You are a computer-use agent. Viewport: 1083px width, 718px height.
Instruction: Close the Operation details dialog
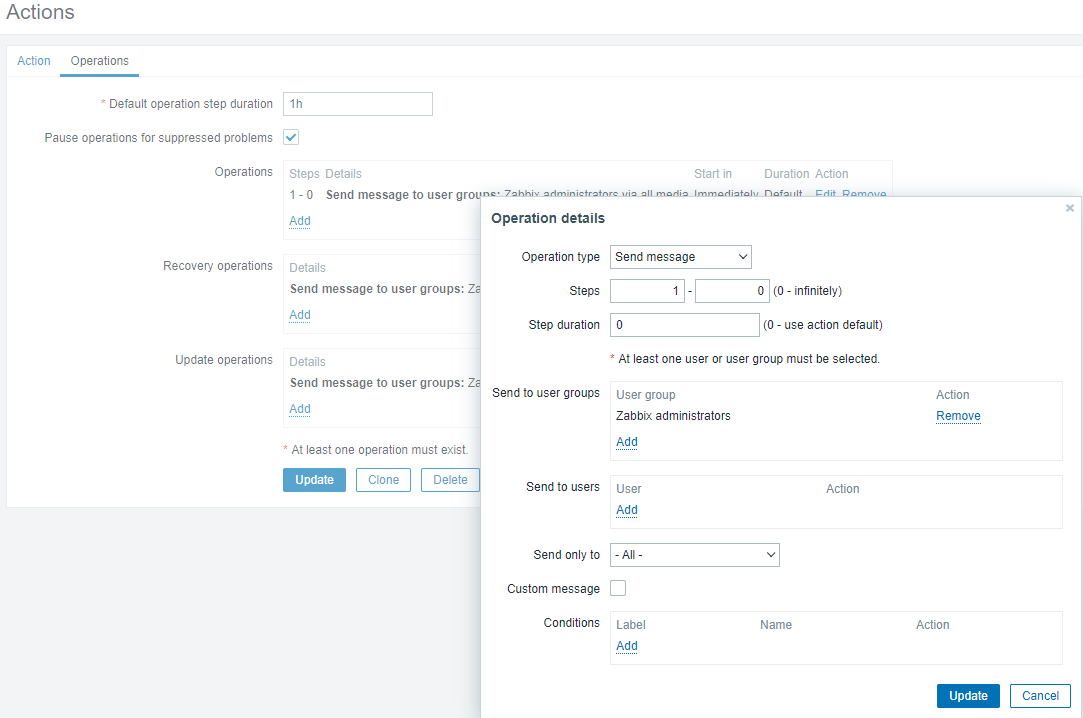1069,208
